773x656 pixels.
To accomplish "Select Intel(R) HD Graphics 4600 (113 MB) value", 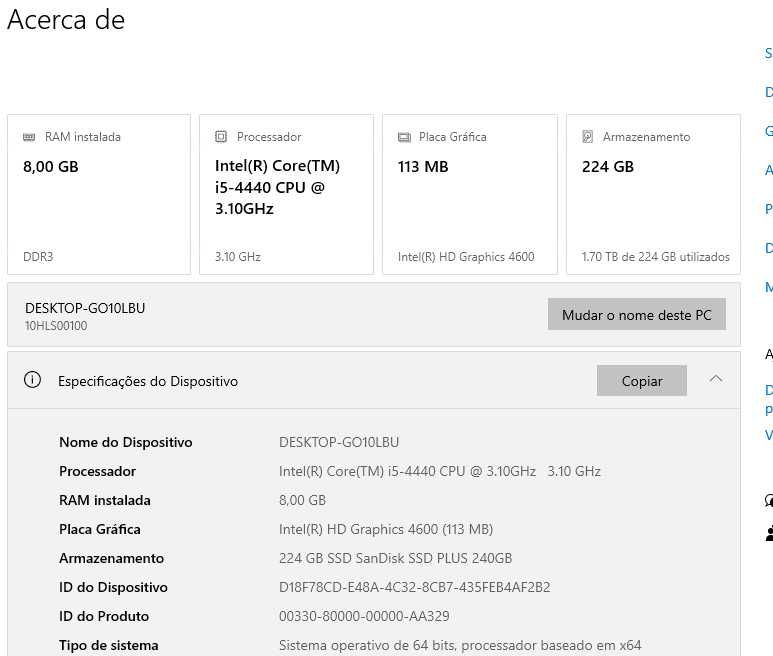I will click(x=386, y=529).
